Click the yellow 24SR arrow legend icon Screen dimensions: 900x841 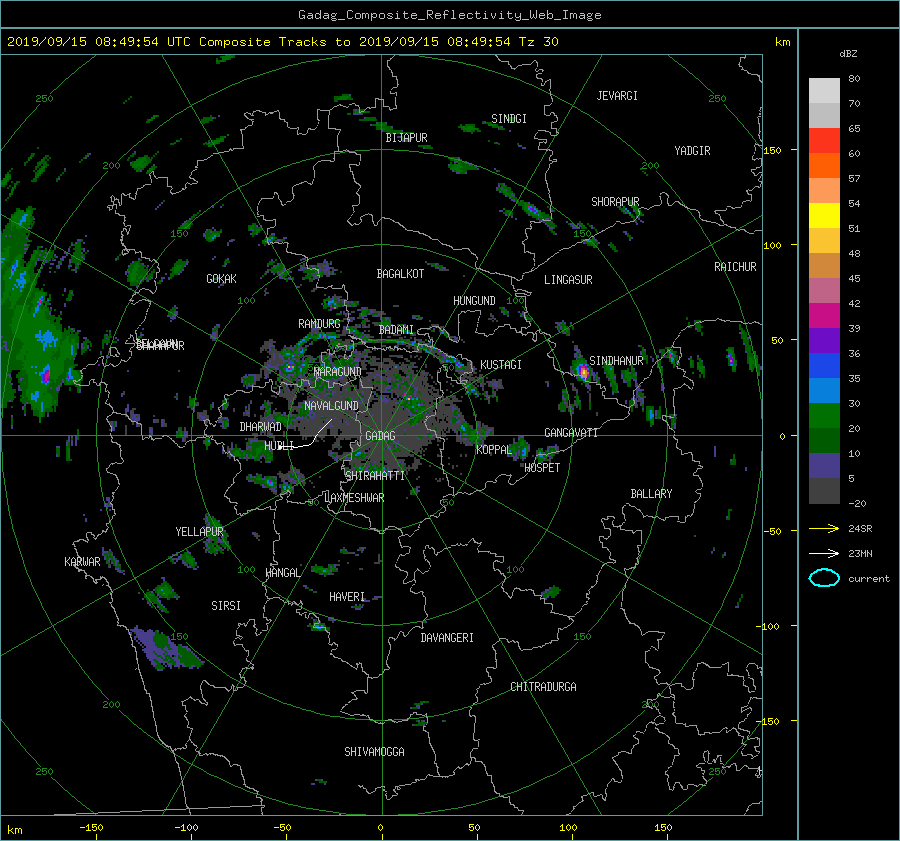tap(824, 528)
